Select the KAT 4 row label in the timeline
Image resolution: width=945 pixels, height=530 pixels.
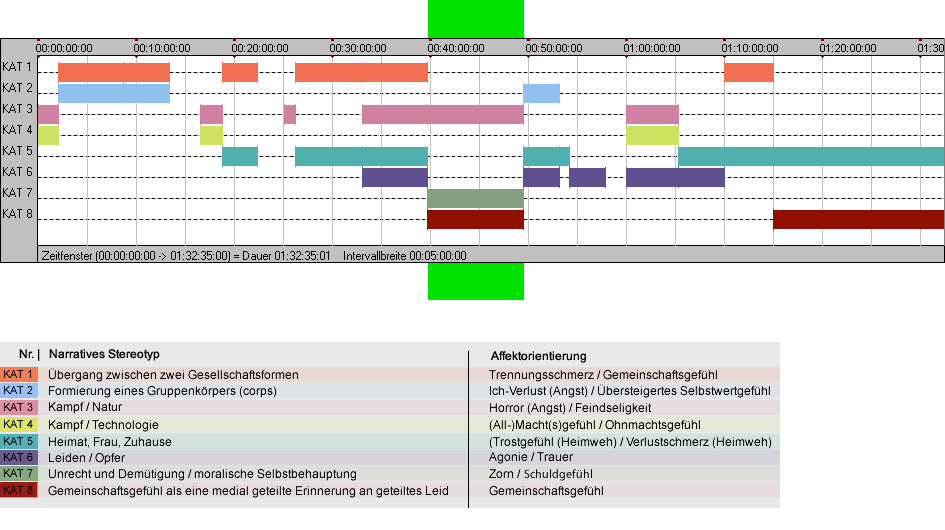[x=17, y=130]
